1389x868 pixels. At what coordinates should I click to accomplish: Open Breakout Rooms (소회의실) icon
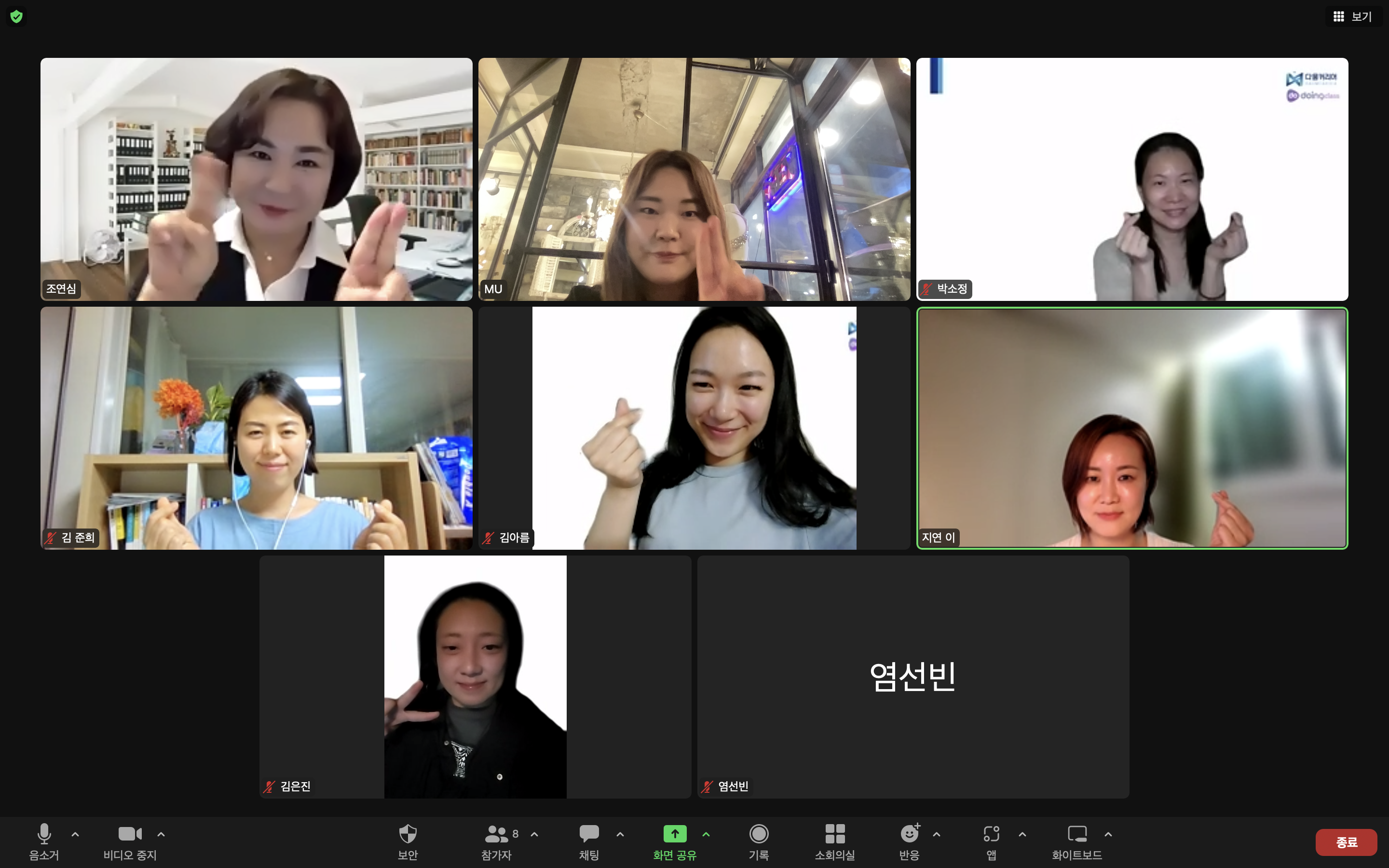point(834,834)
